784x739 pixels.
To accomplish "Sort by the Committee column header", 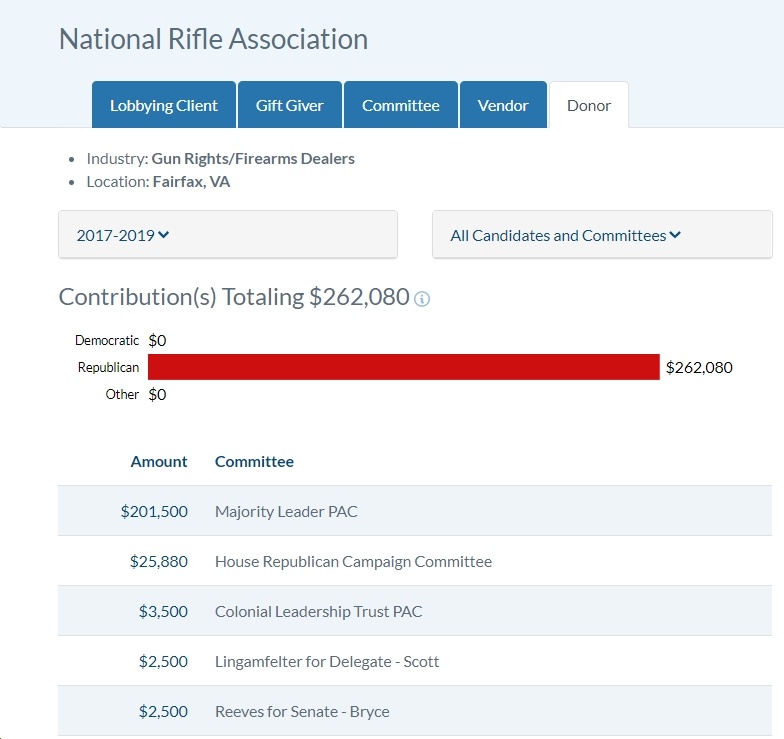I will [x=254, y=462].
